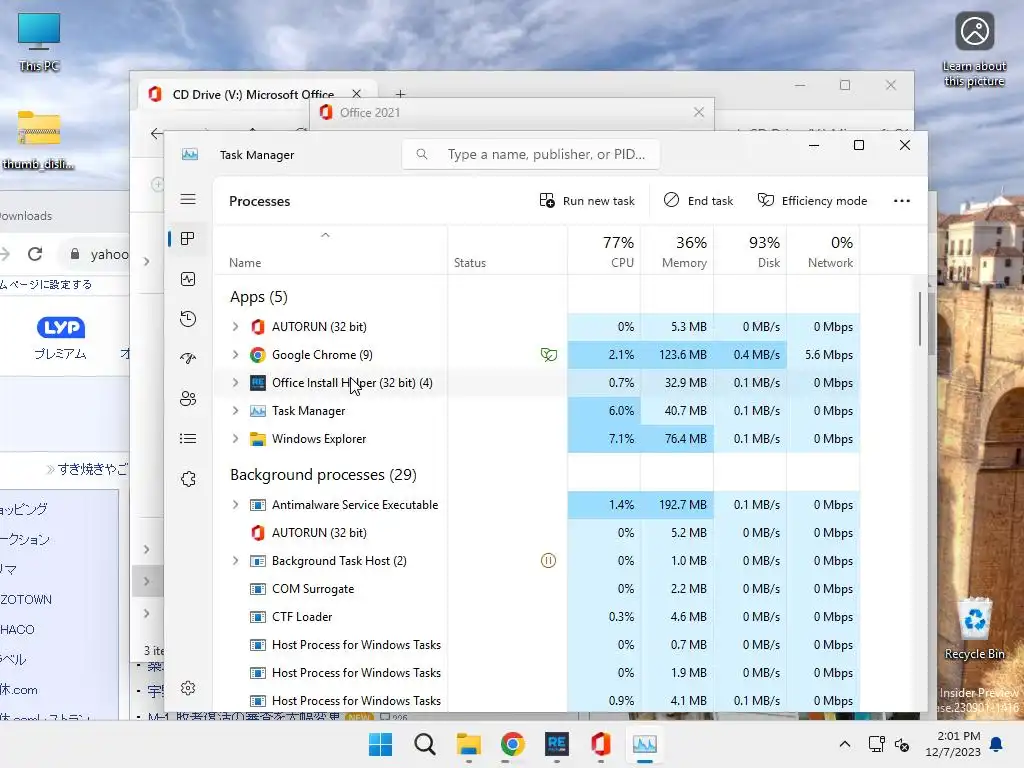This screenshot has height=768, width=1024.
Task: Switch to Office Install Helper taskbar icon
Action: [x=556, y=744]
